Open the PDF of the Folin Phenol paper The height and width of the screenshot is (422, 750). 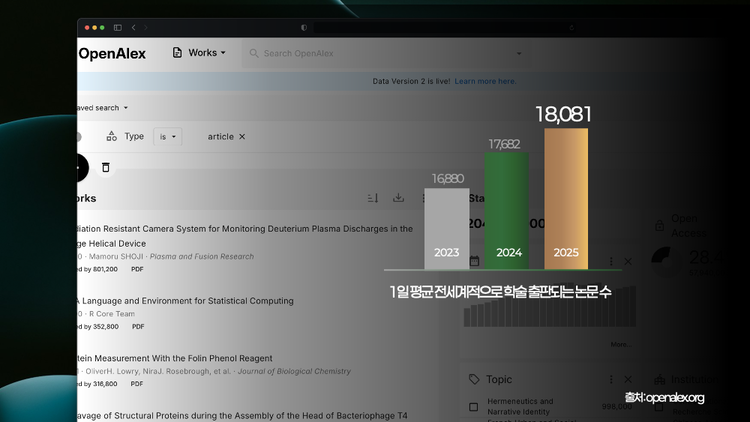[x=137, y=384]
